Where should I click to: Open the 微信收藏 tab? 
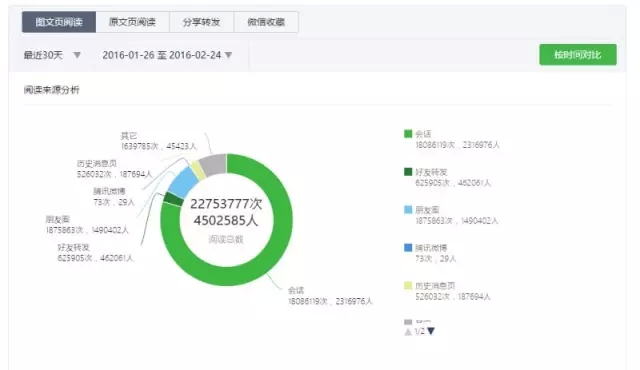266,22
